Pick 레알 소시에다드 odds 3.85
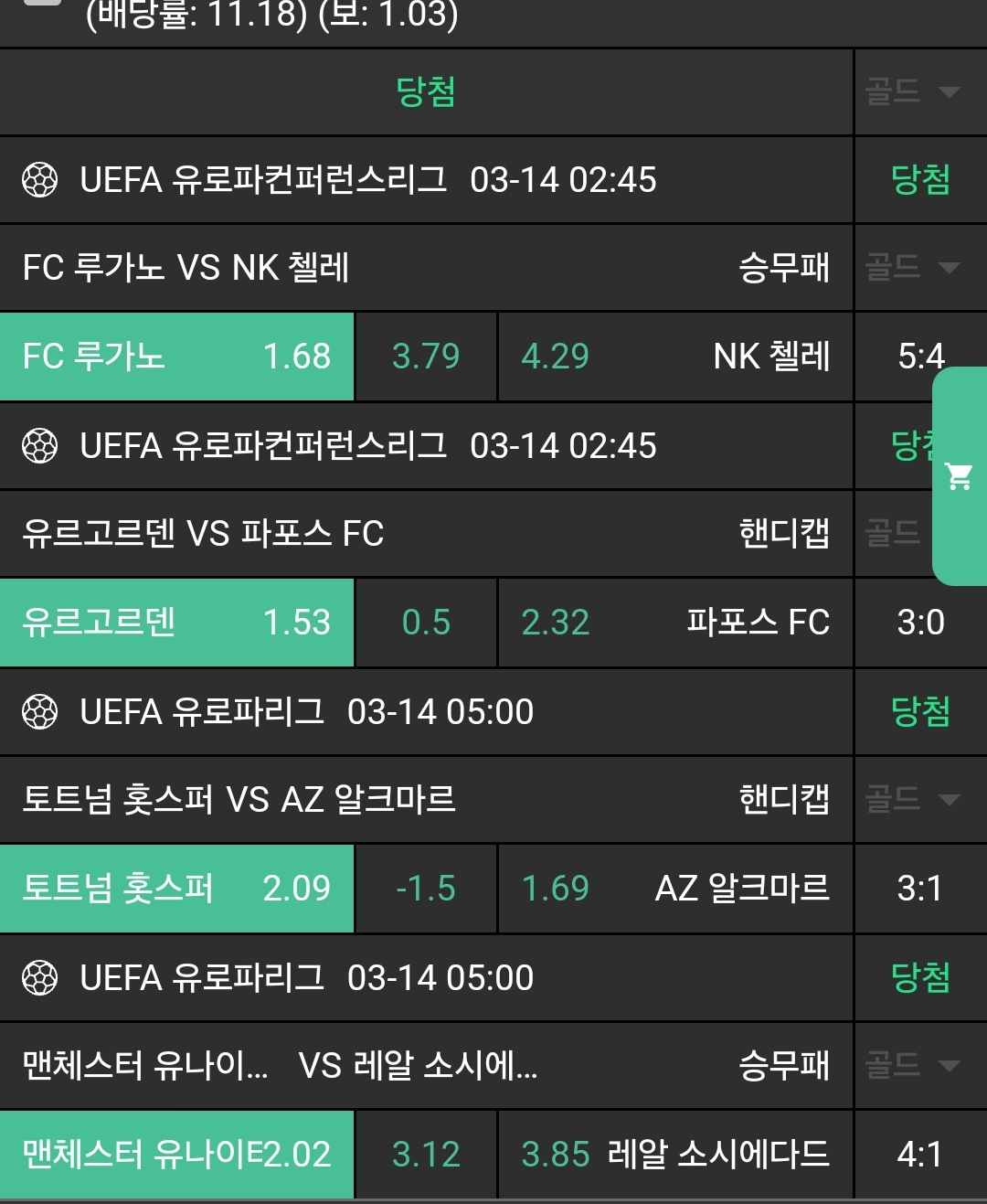Viewport: 987px width, 1204px height. 674,1155
